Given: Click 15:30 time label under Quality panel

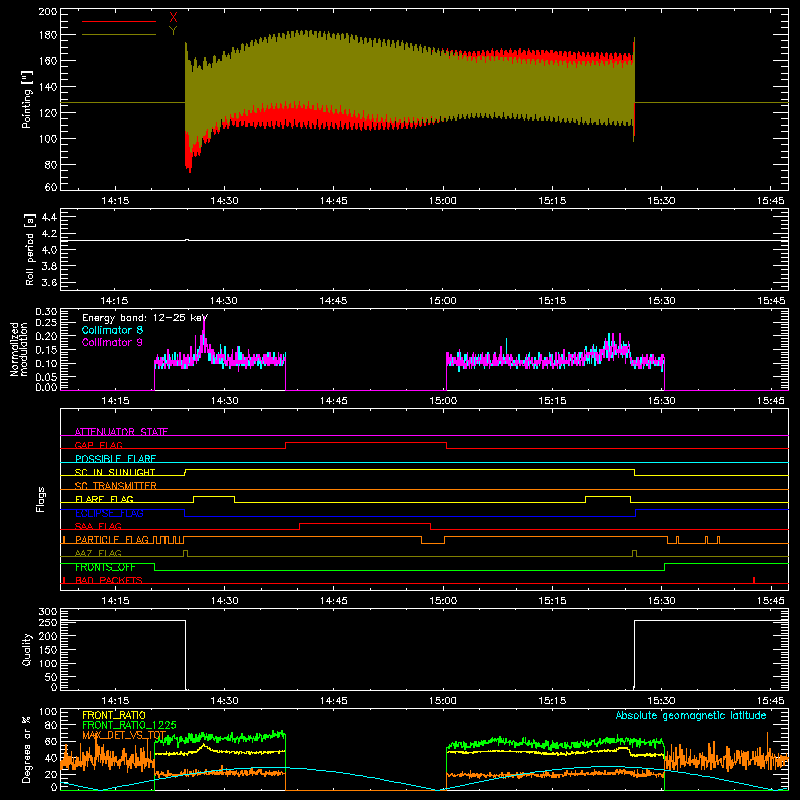Looking at the screenshot, I should click(661, 701).
